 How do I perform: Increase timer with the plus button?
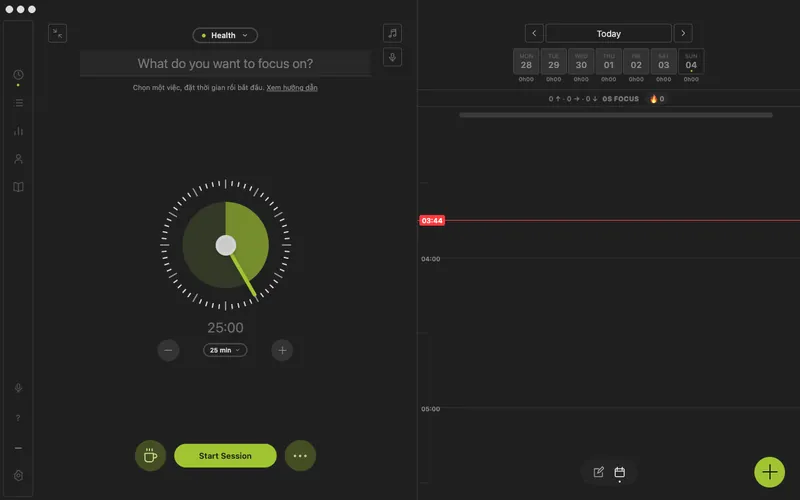(x=282, y=350)
